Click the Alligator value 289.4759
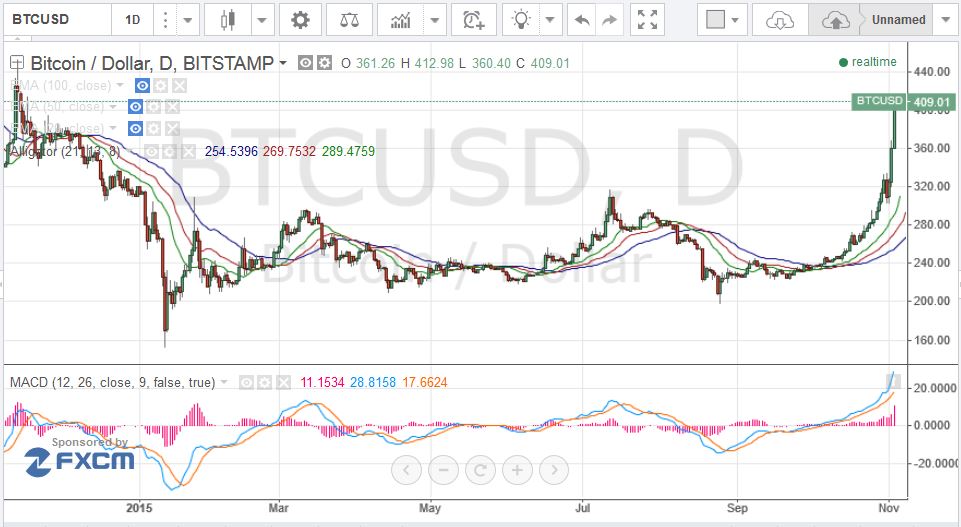 [x=348, y=151]
